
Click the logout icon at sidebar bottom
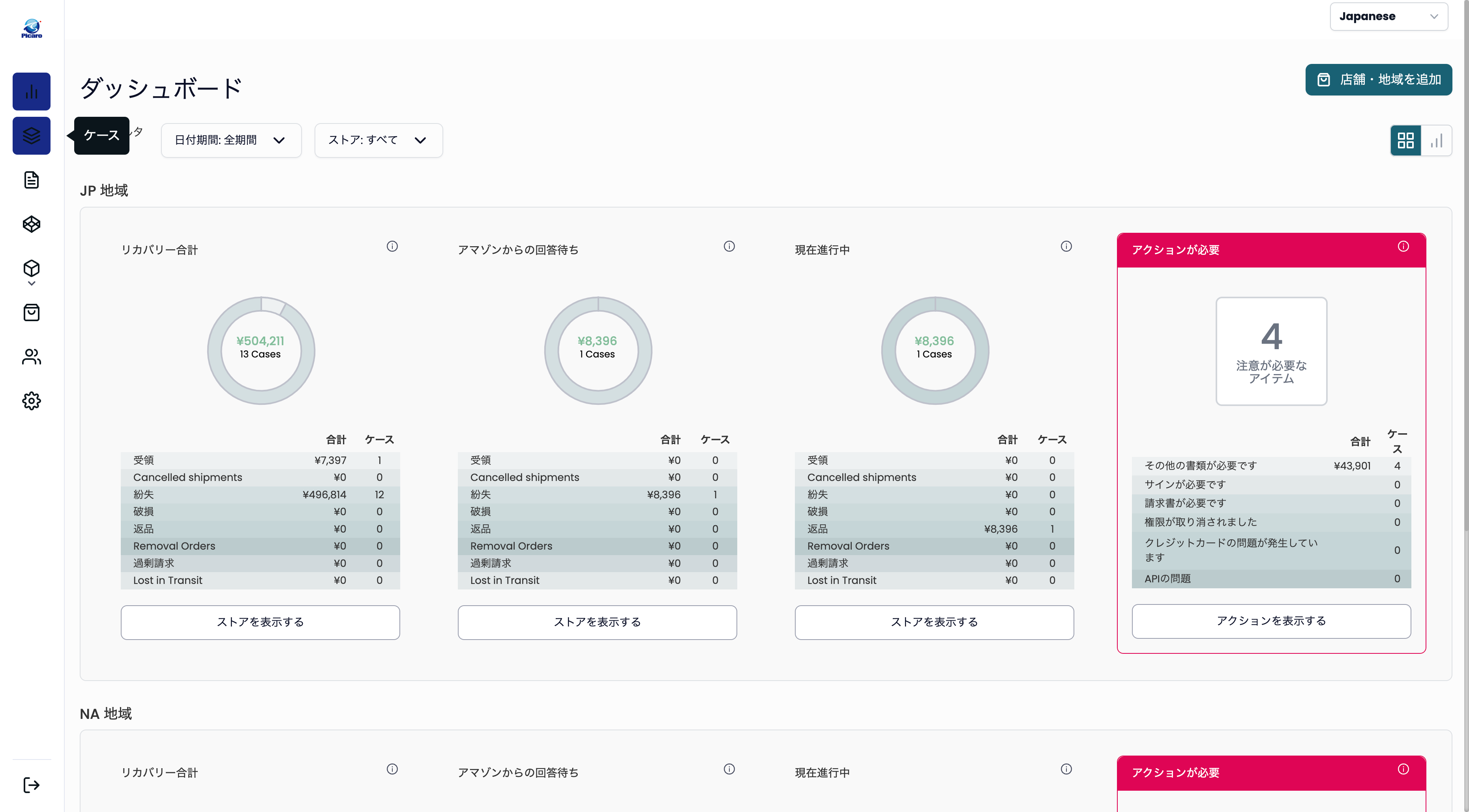(31, 785)
